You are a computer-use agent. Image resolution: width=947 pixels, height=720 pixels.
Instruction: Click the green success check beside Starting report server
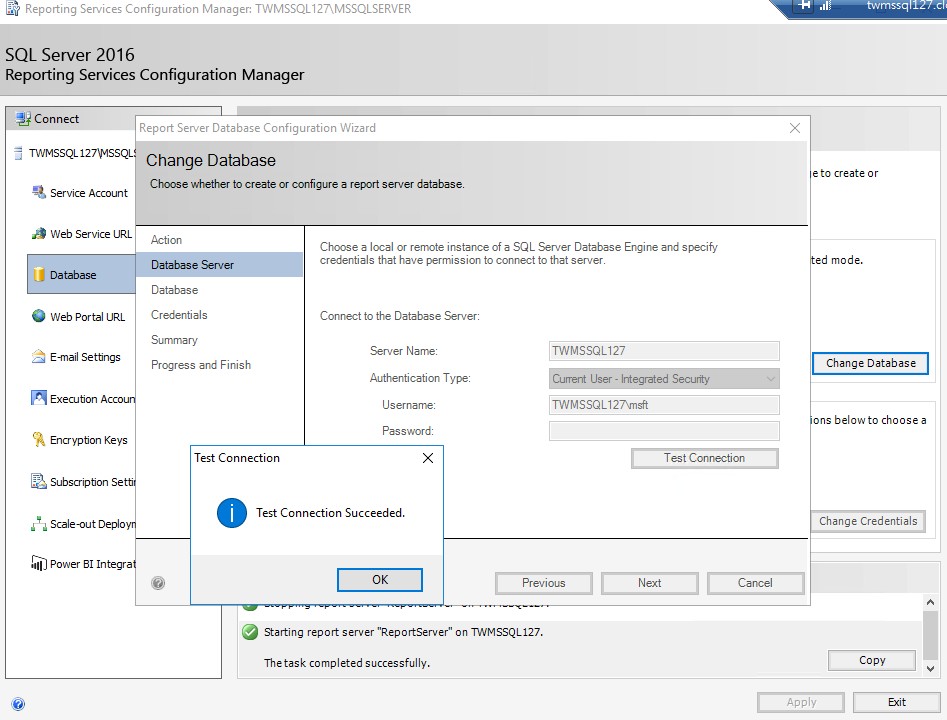tap(250, 632)
